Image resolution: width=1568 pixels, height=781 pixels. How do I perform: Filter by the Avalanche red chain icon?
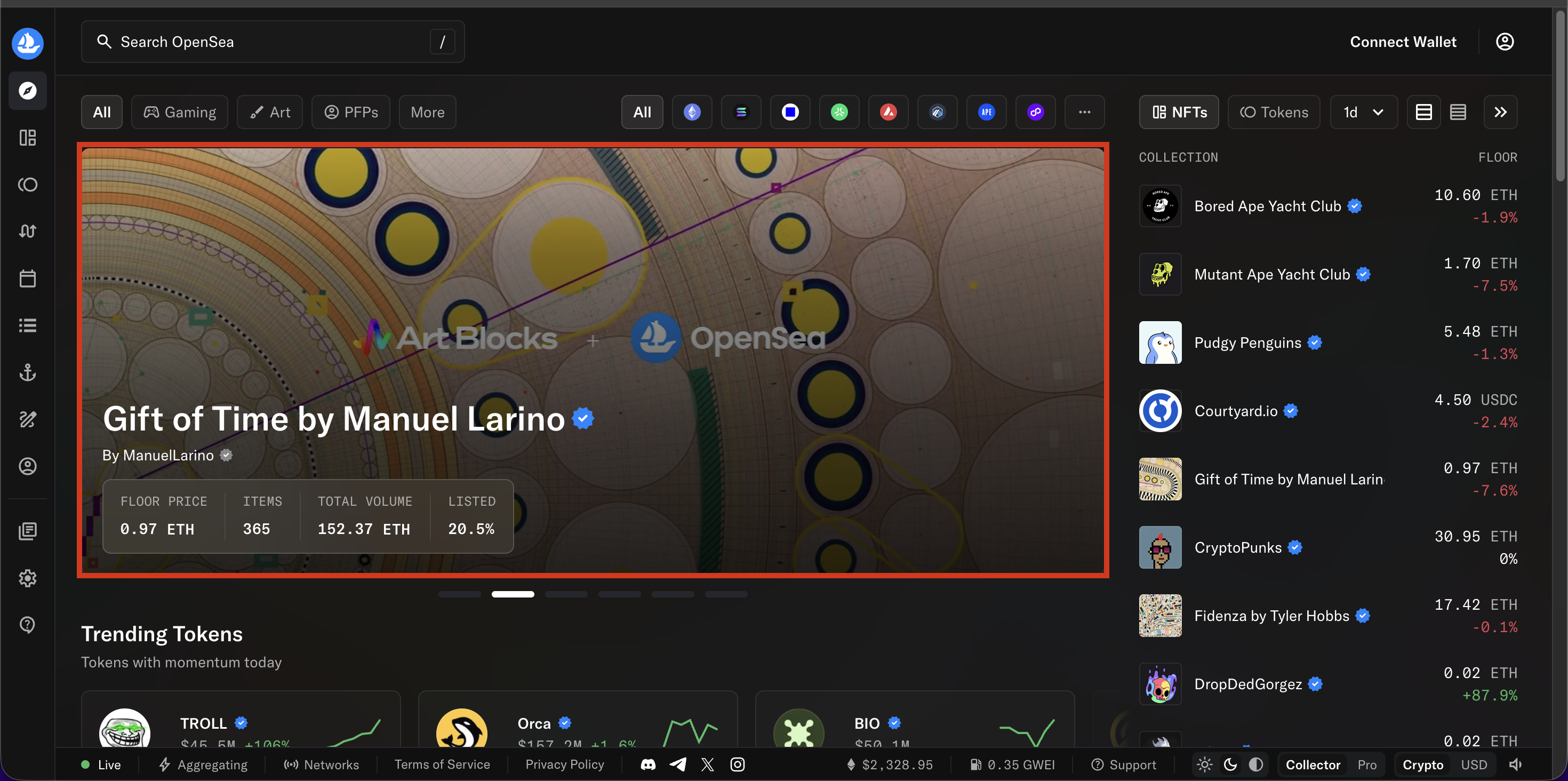888,112
